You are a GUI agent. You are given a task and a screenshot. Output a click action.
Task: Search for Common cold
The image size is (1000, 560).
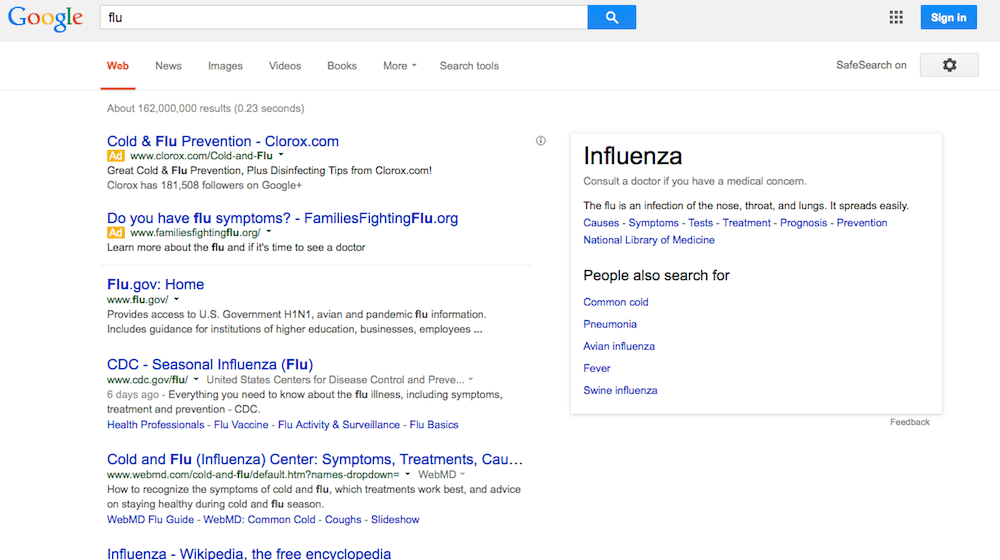tap(615, 302)
